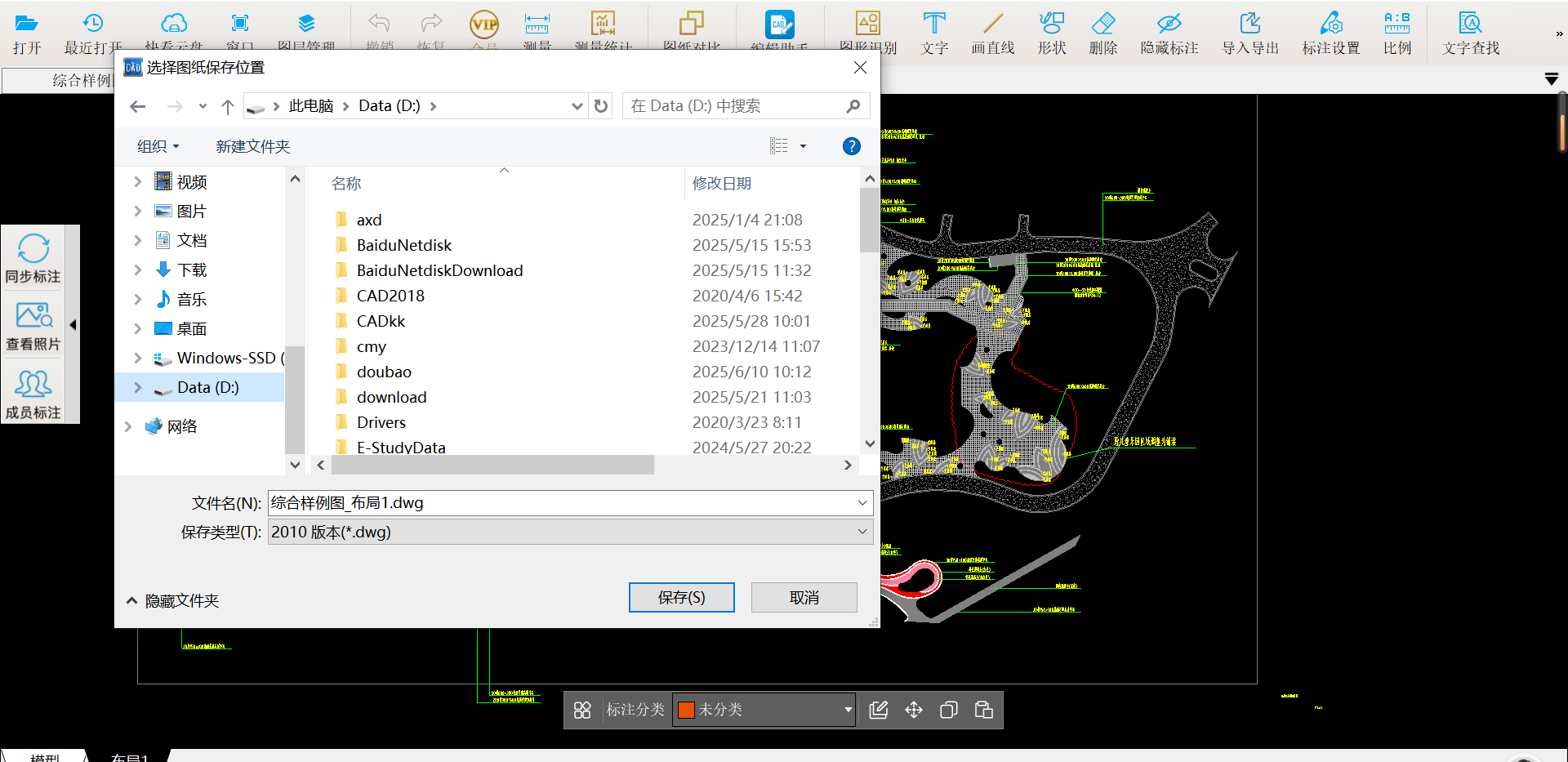
Task: Open the view options dropdown arrow
Action: (x=803, y=146)
